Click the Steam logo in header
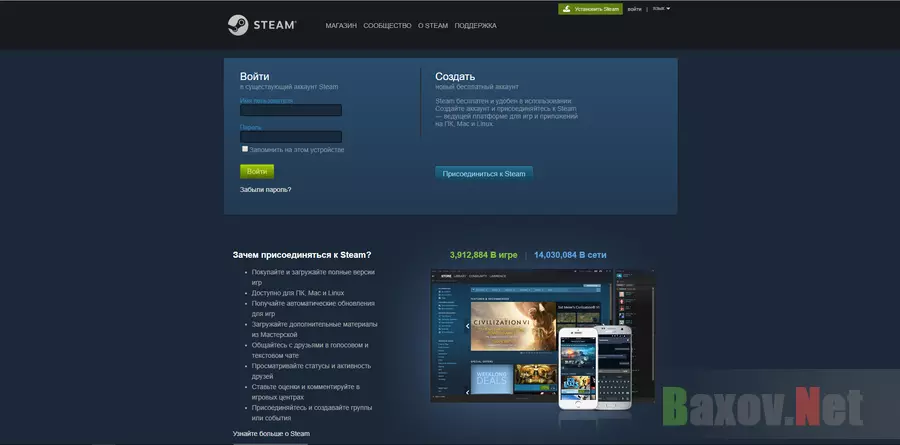Viewport: 900px width, 445px height. 262,25
